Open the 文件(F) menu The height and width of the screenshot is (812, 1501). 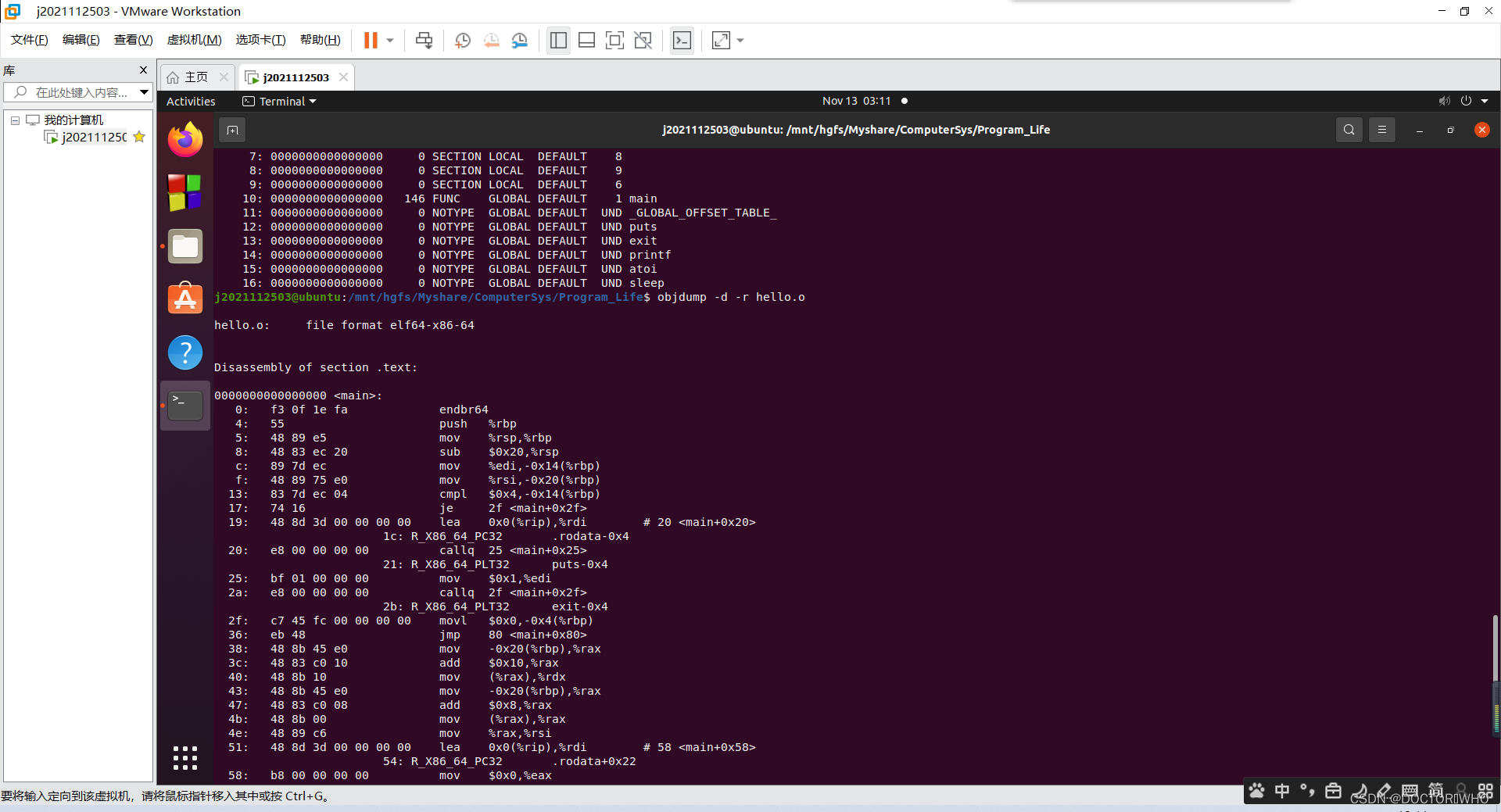point(30,40)
